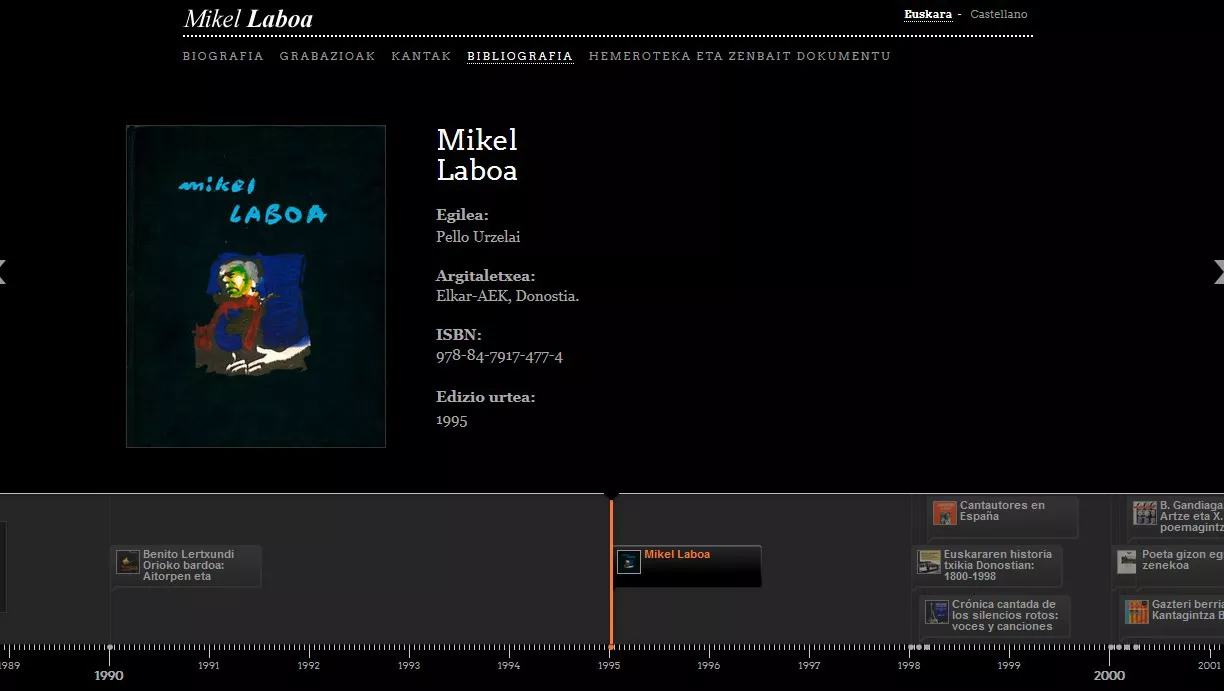Screen dimensions: 1224x691
Task: Click Poeta gizon entry thumbnail icon
Action: pos(1127,562)
